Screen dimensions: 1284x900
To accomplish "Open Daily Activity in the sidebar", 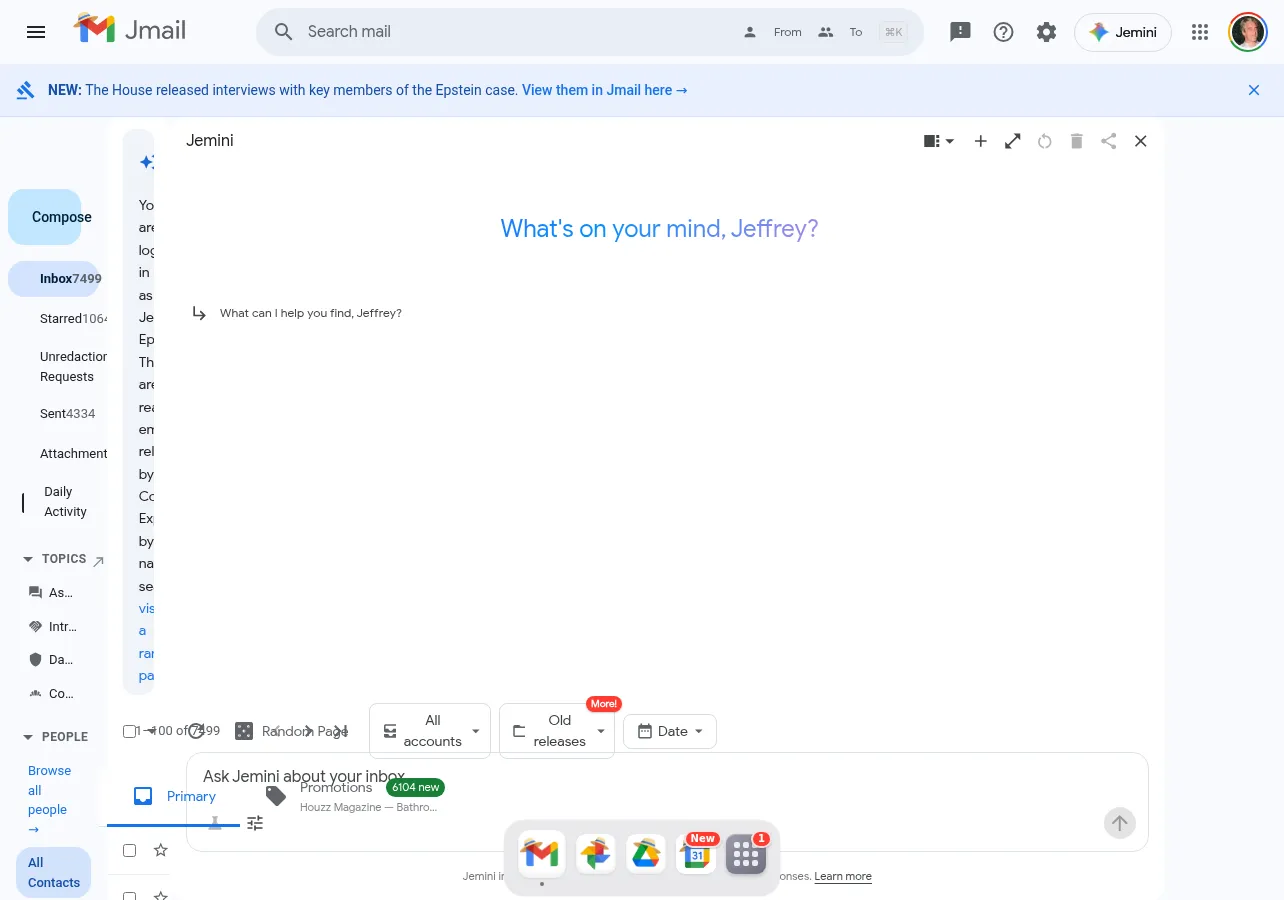I will [65, 502].
